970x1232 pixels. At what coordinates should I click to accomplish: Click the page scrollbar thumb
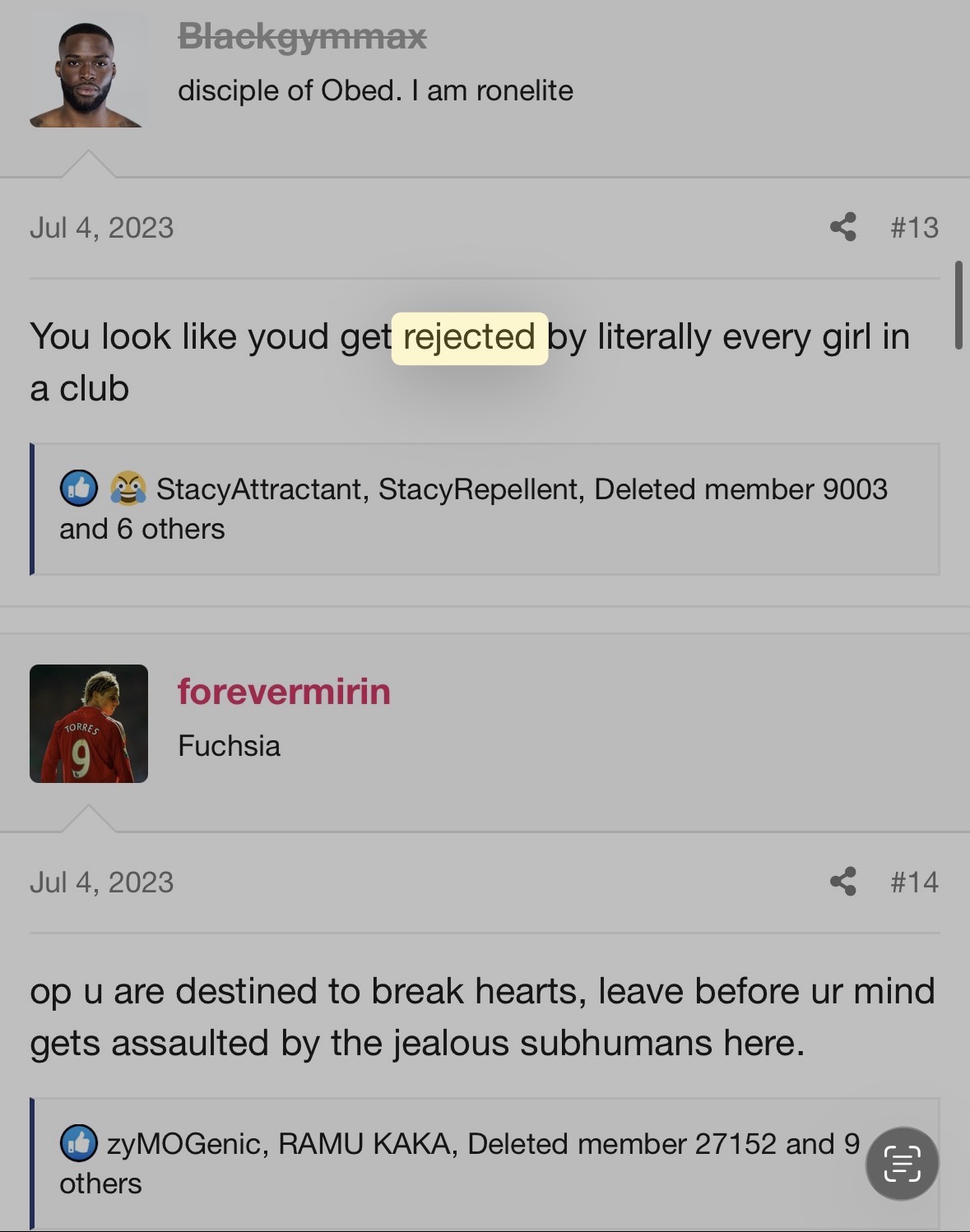pos(958,305)
